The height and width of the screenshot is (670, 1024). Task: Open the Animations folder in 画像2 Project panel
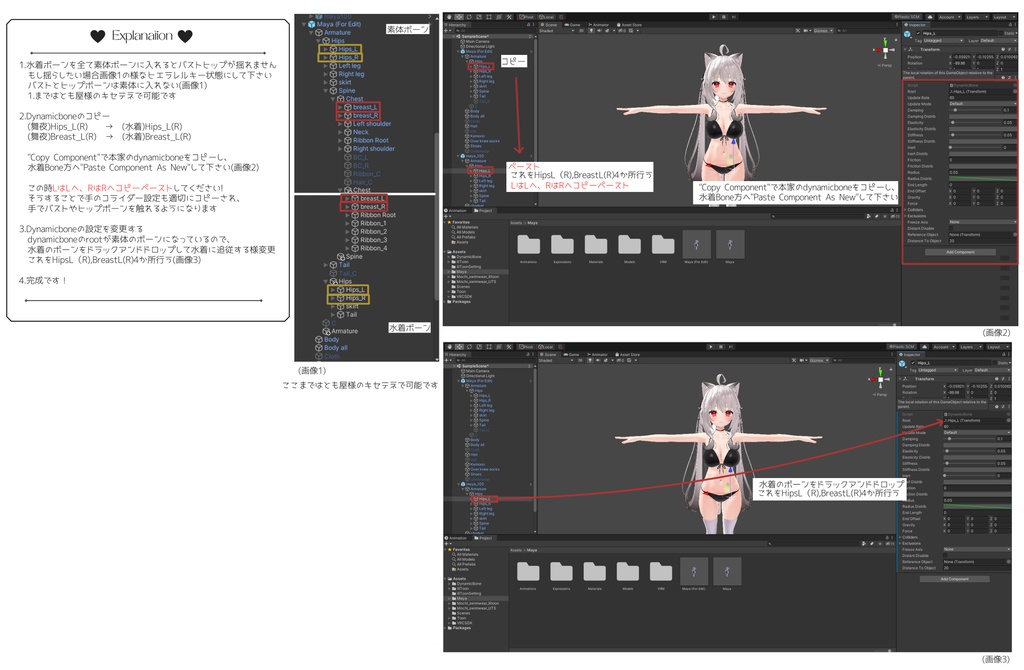528,244
